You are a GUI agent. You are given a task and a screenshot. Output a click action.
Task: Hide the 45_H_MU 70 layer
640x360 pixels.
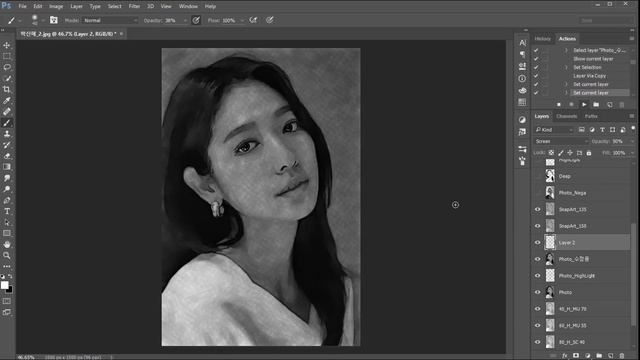(x=538, y=309)
